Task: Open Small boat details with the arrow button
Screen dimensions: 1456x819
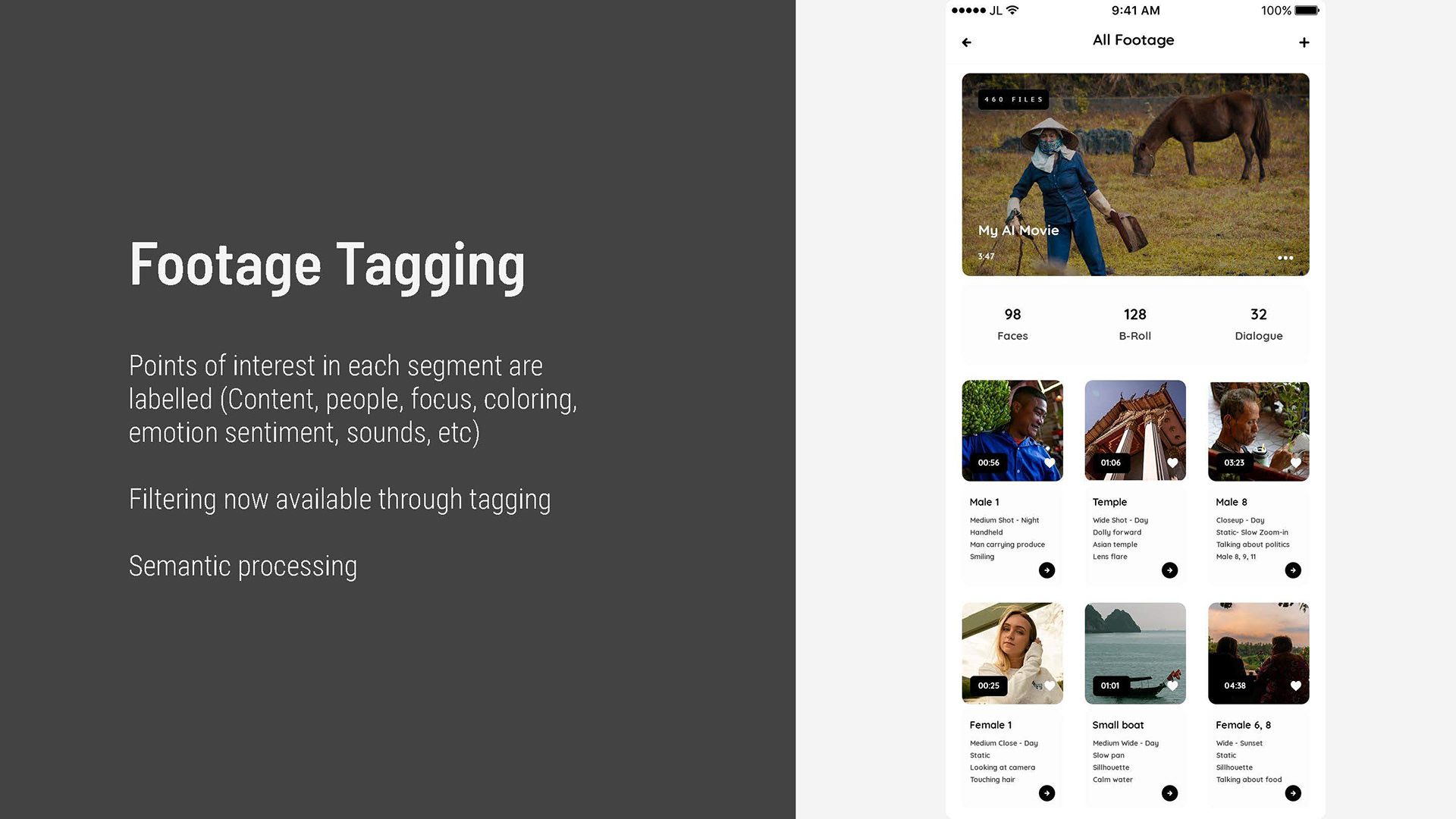Action: 1169,793
